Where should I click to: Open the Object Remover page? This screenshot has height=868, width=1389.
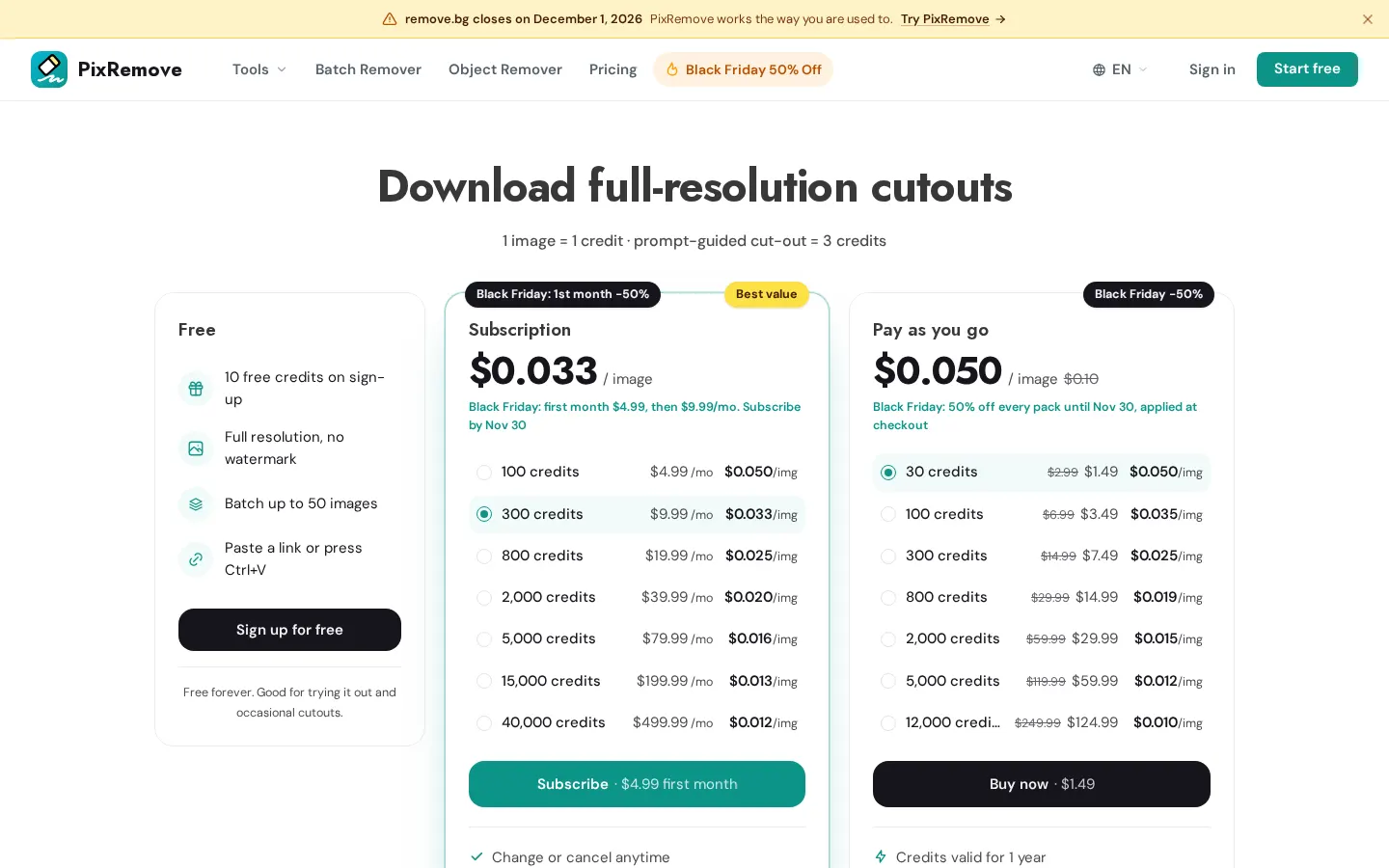point(505,69)
